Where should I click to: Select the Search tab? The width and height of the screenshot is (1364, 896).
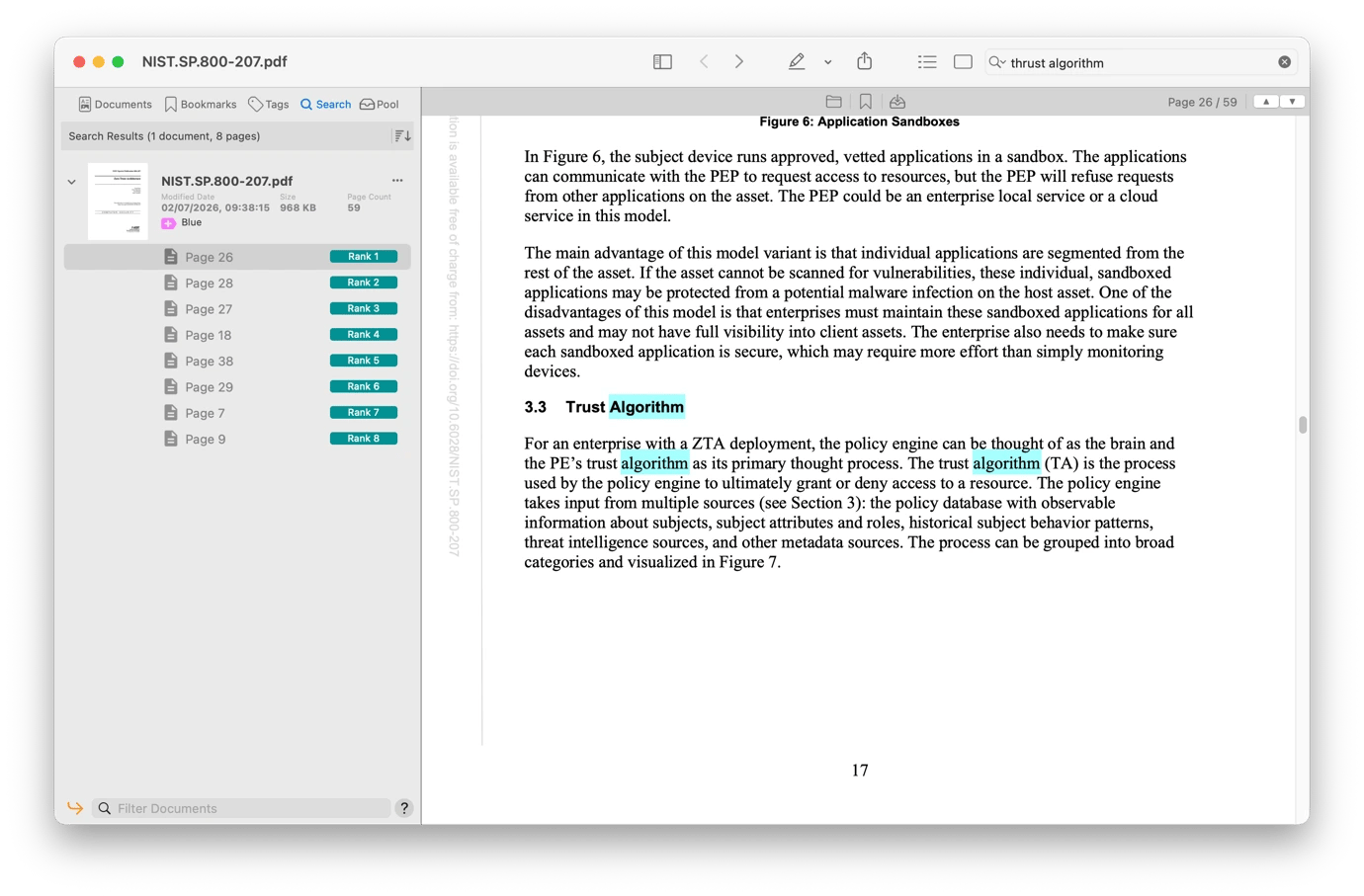tap(325, 104)
